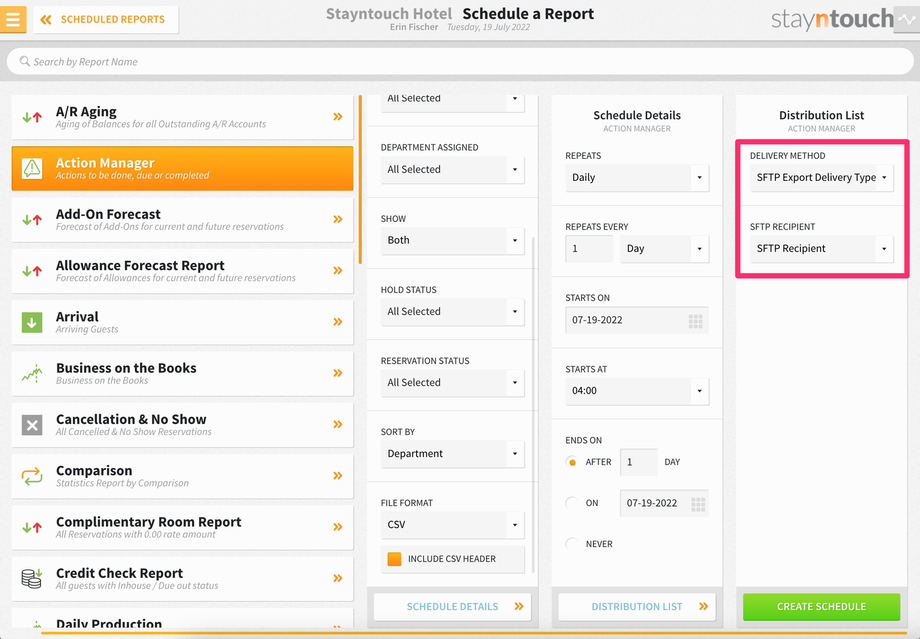Image resolution: width=920 pixels, height=639 pixels.
Task: Click the Starts On date field
Action: click(637, 320)
